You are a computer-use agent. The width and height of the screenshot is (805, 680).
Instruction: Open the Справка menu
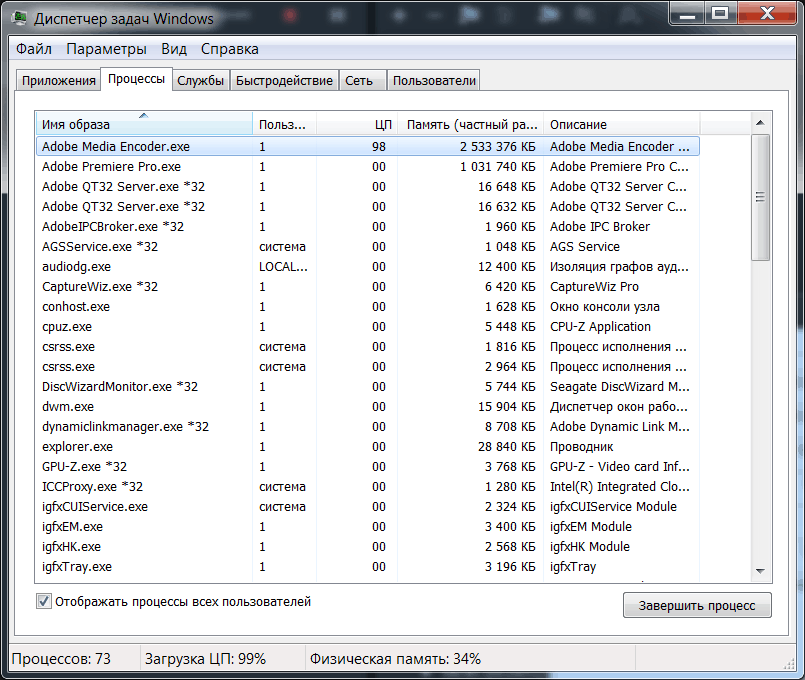(229, 49)
